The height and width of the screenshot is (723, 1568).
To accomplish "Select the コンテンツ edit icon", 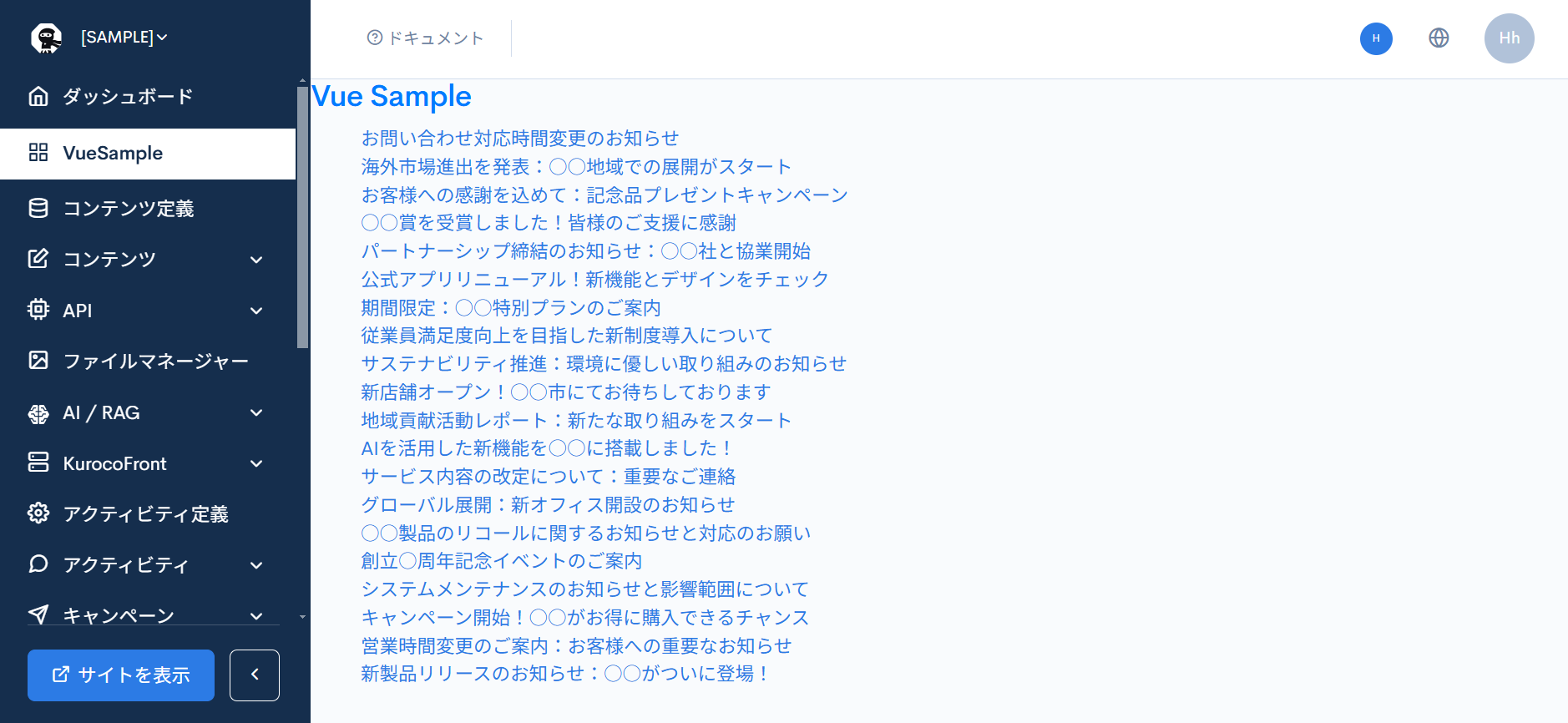I will [38, 259].
